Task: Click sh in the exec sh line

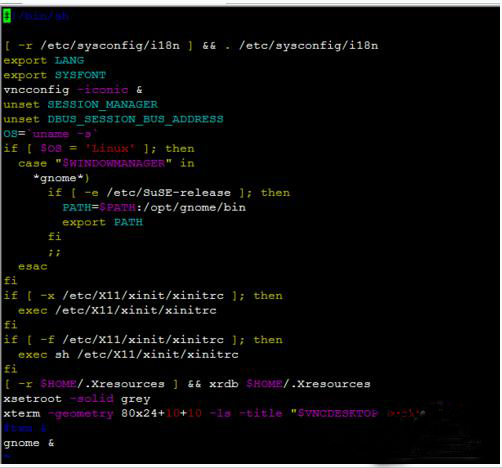Action: click(62, 354)
